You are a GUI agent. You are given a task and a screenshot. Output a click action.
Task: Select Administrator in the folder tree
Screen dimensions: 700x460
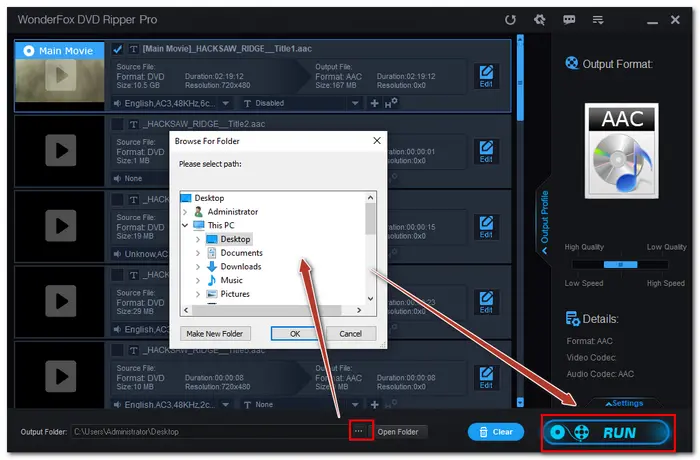[x=226, y=212]
